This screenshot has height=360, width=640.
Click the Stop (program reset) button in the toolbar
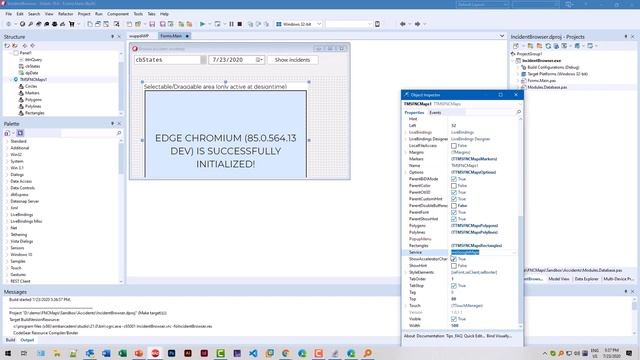(240, 24)
